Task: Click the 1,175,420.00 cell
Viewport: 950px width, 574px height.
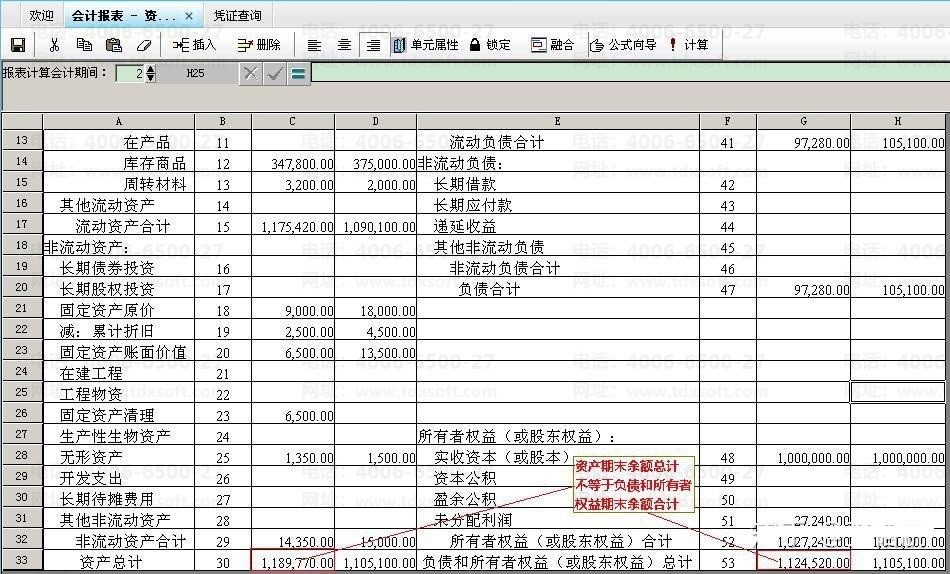Action: [x=293, y=225]
